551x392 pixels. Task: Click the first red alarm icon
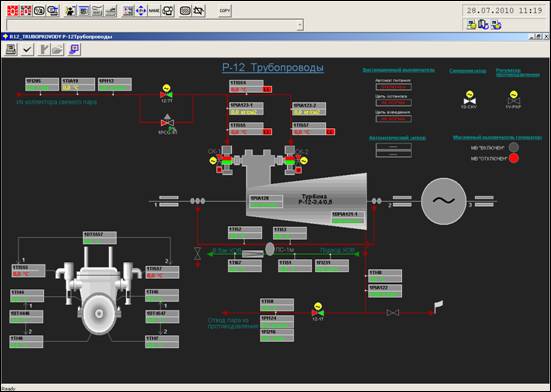(13, 11)
